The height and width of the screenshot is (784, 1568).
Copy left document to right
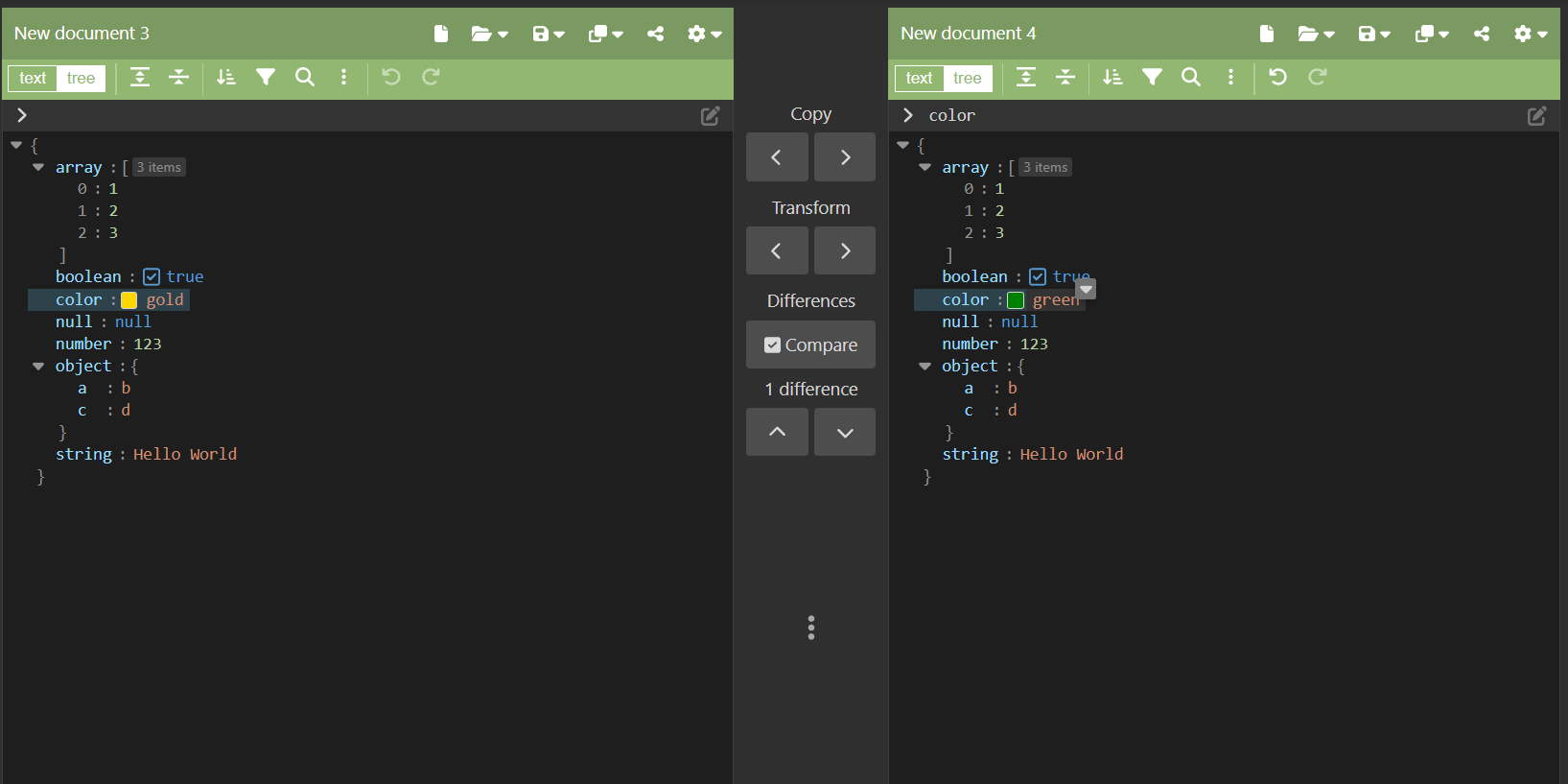[845, 157]
